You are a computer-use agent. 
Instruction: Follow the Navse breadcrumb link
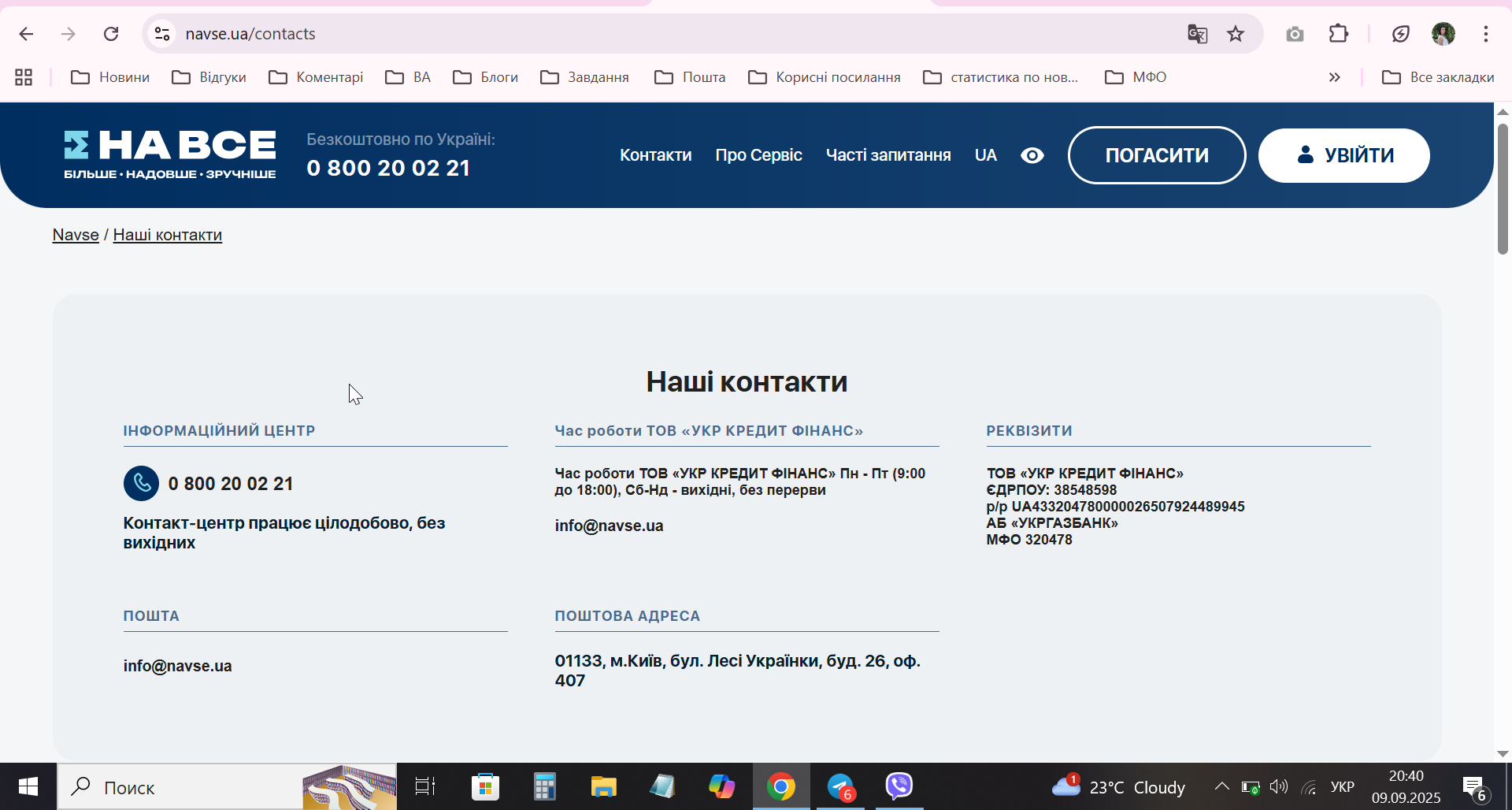tap(76, 235)
